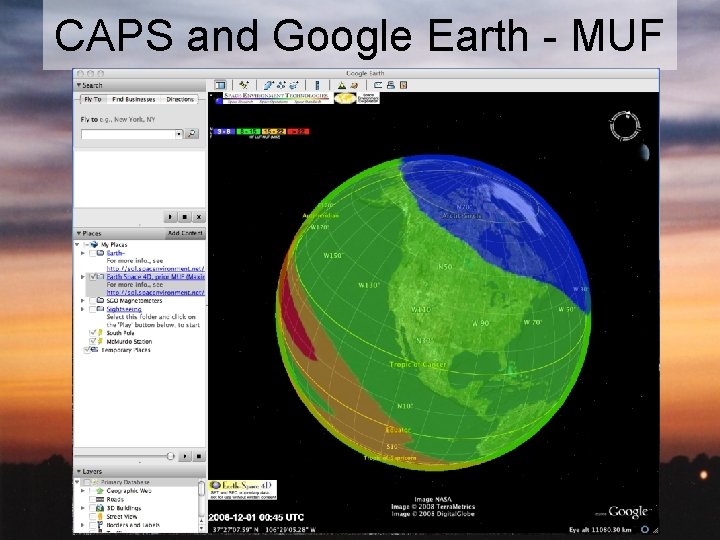Toggle the sunlight display toolbar icon

[342, 85]
